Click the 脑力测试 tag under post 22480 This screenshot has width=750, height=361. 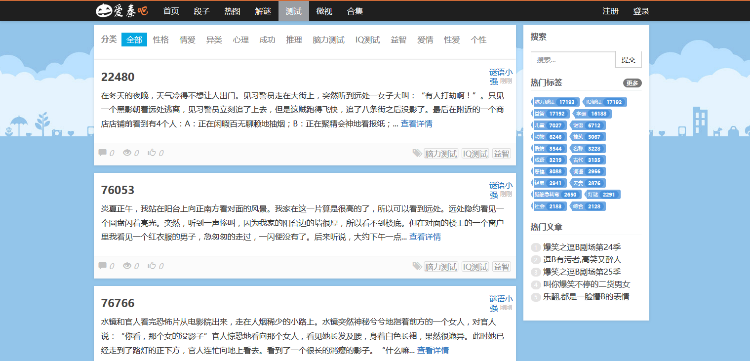tap(441, 153)
